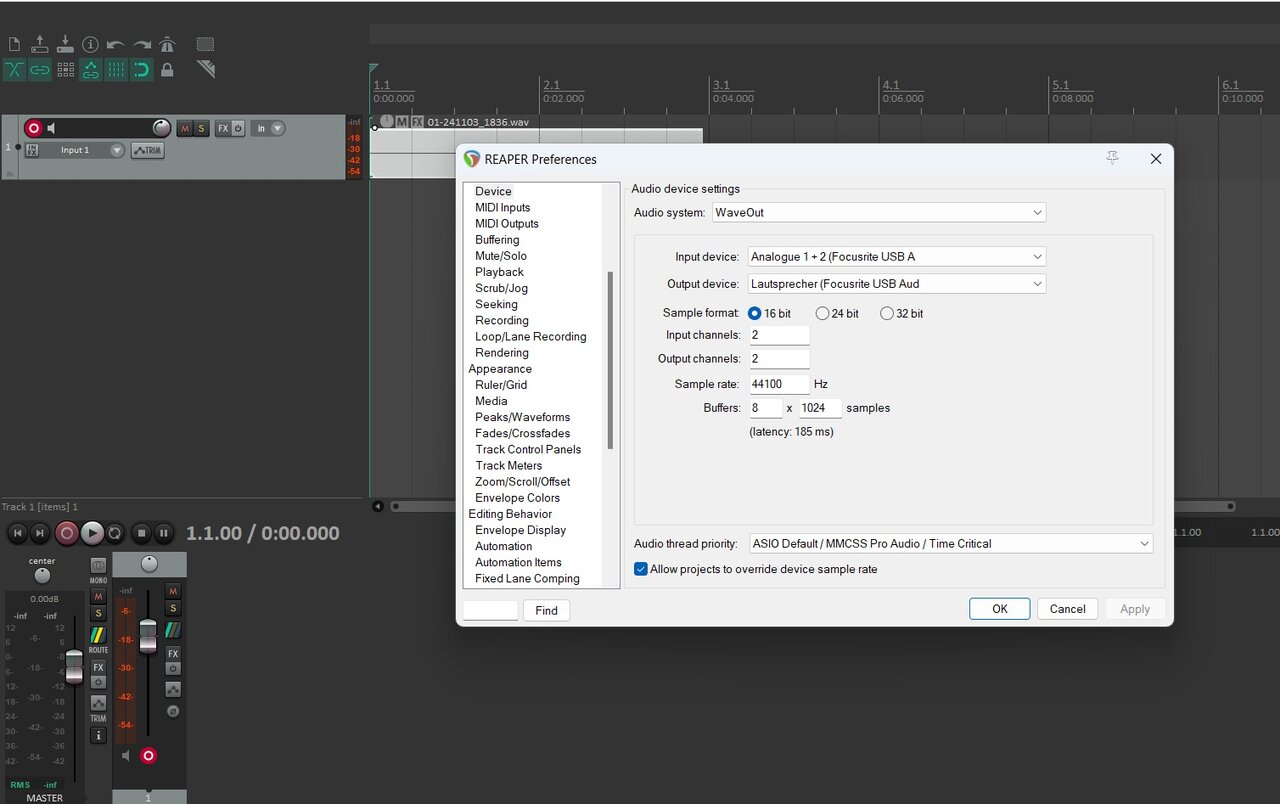The image size is (1280, 804).
Task: Open Track 1 'in' record mode dropdown
Action: click(x=268, y=128)
